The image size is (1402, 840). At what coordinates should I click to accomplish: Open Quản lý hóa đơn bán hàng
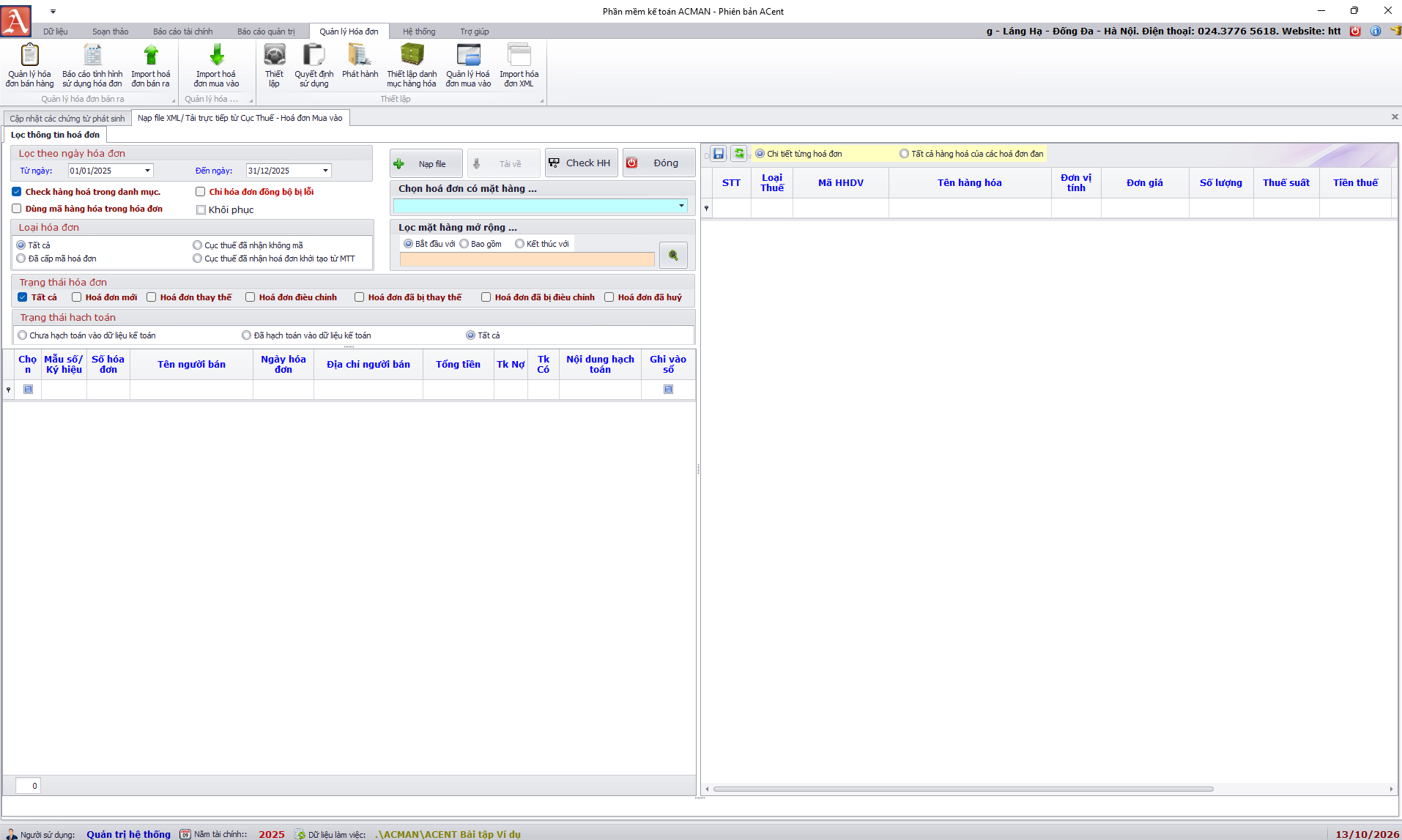29,65
